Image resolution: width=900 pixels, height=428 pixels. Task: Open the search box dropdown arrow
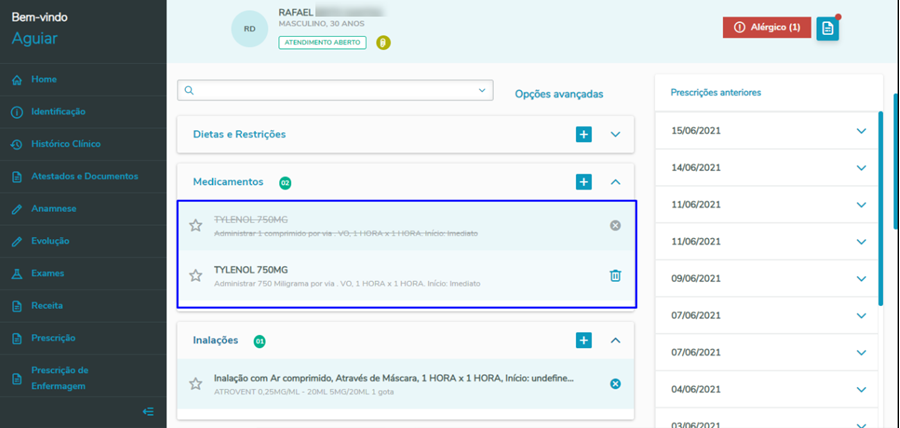pyautogui.click(x=482, y=91)
